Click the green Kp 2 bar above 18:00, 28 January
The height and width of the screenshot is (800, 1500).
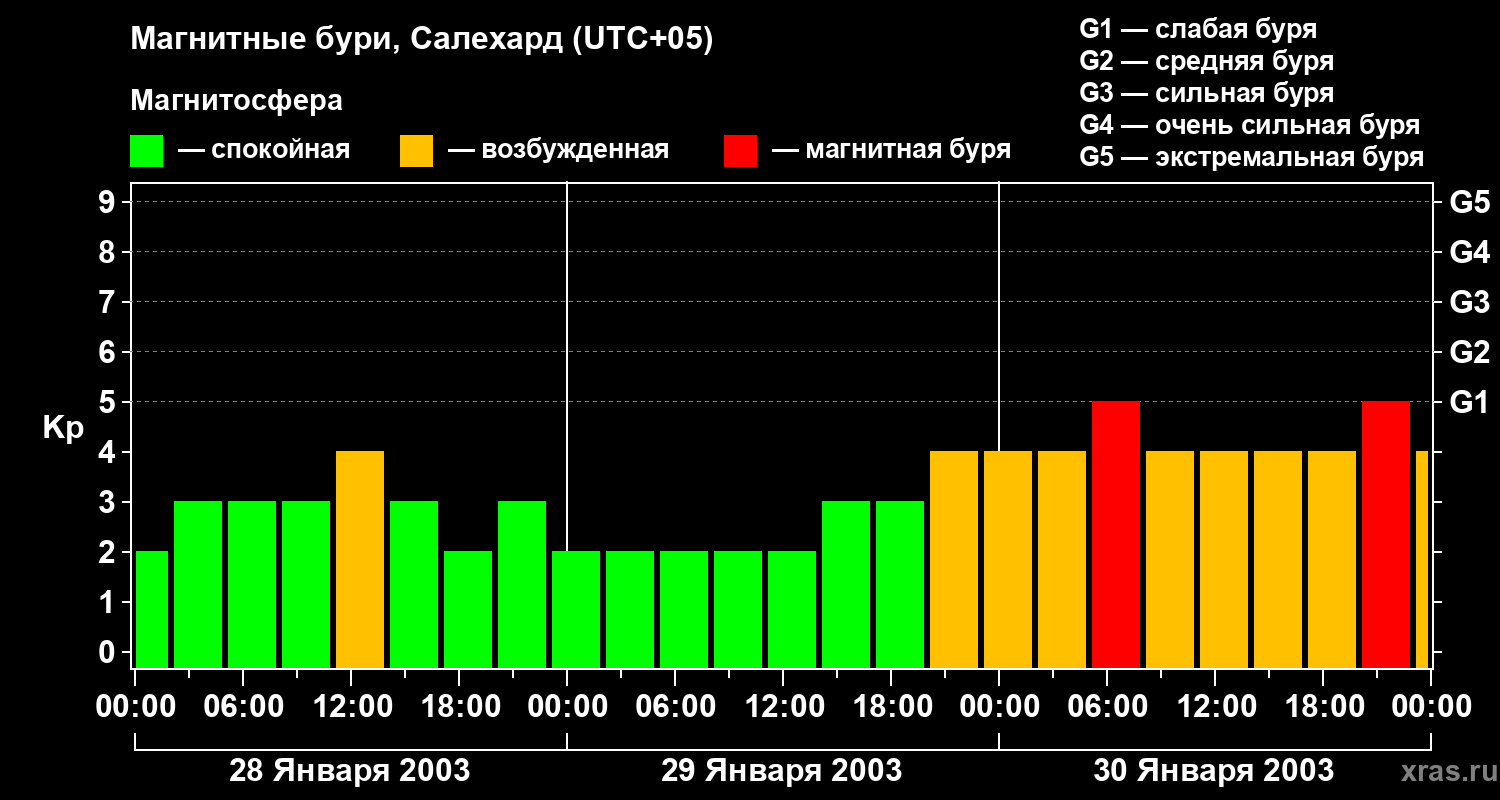pos(468,610)
